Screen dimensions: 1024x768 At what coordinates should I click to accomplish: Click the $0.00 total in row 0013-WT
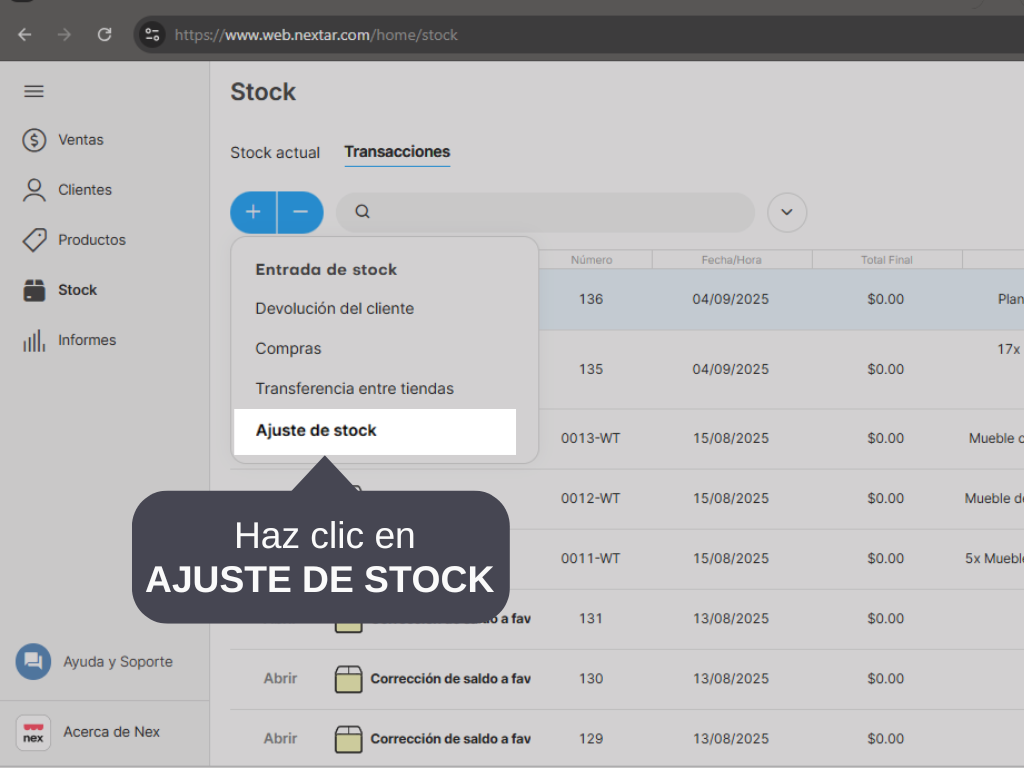point(886,438)
